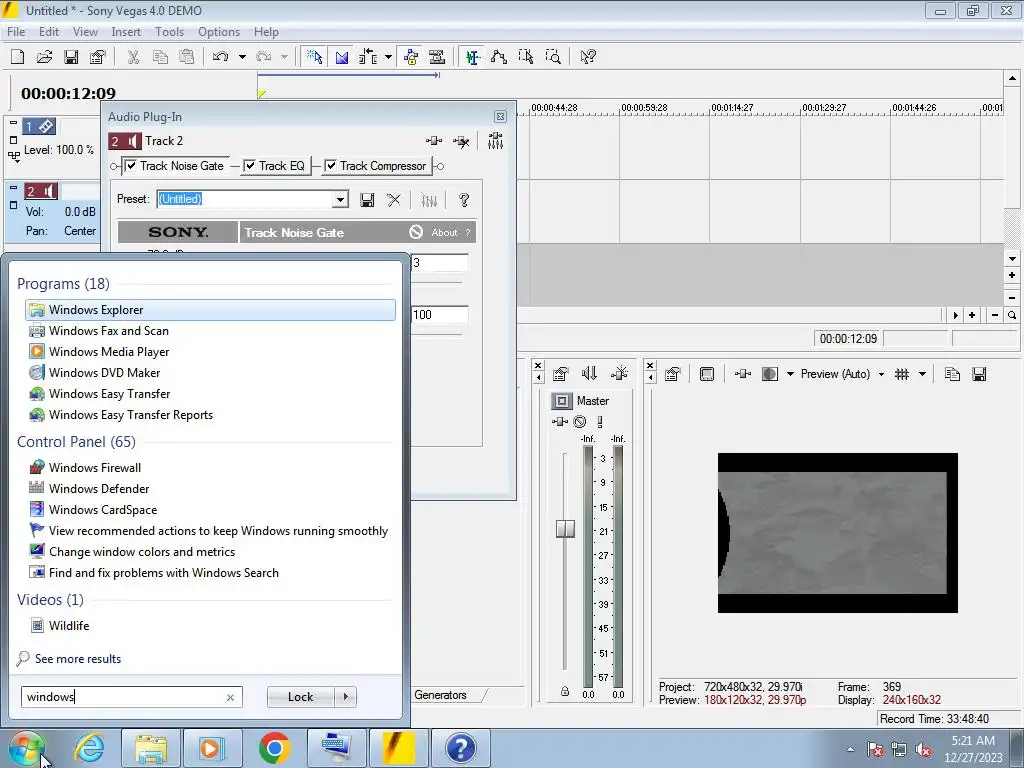Toggle ripple edit mode icon
This screenshot has height=768, width=1024.
click(x=368, y=57)
